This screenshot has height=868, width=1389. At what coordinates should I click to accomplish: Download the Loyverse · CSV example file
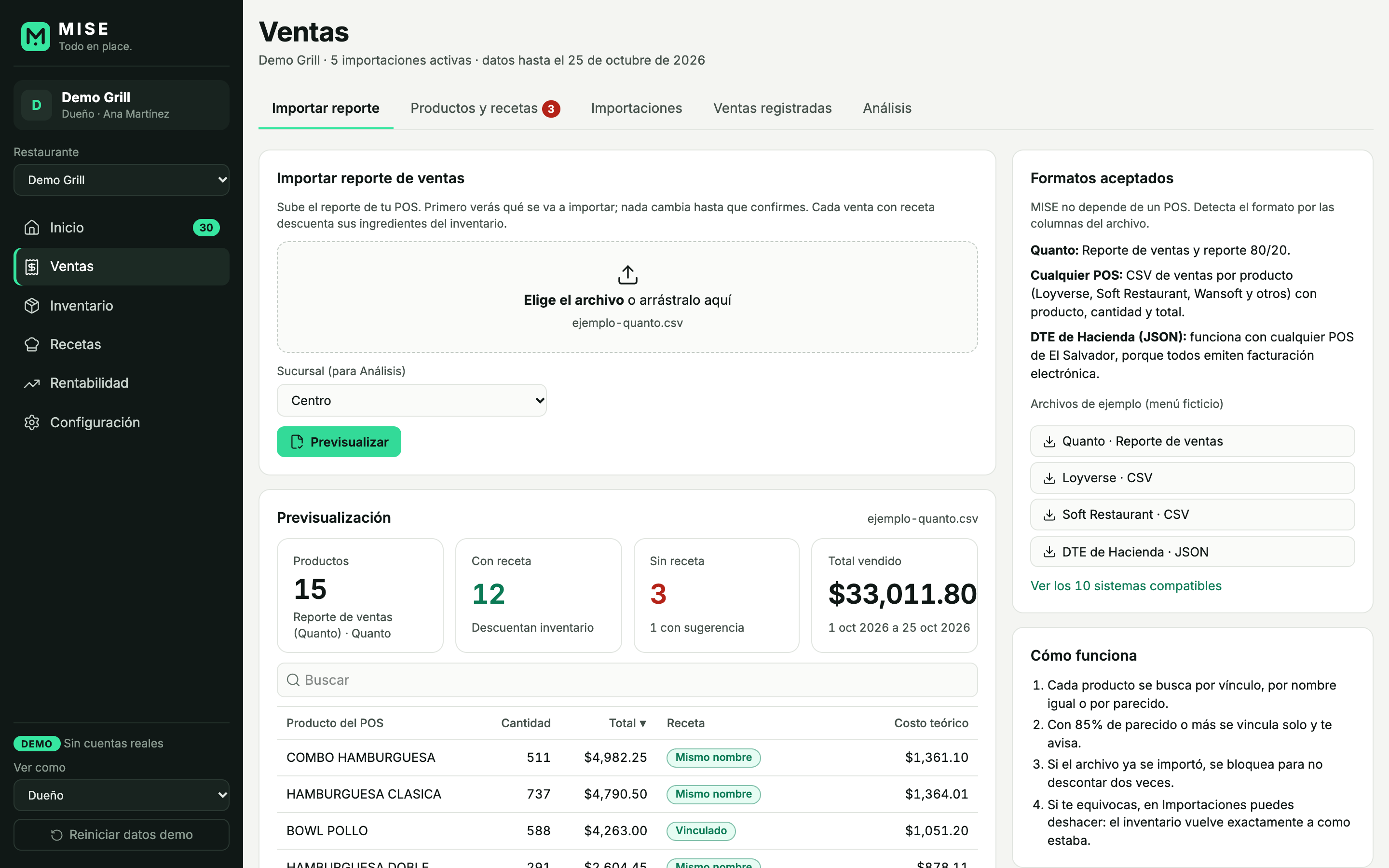point(1192,478)
